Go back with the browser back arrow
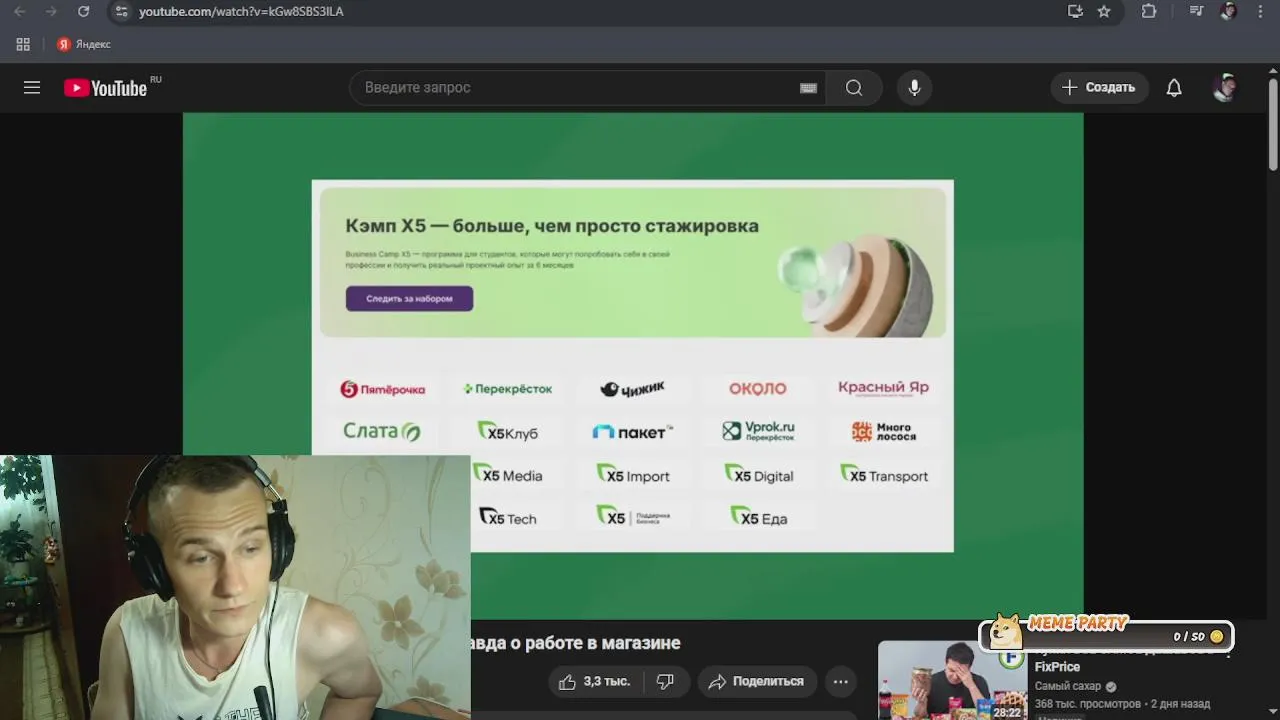The image size is (1280, 720). pos(20,12)
